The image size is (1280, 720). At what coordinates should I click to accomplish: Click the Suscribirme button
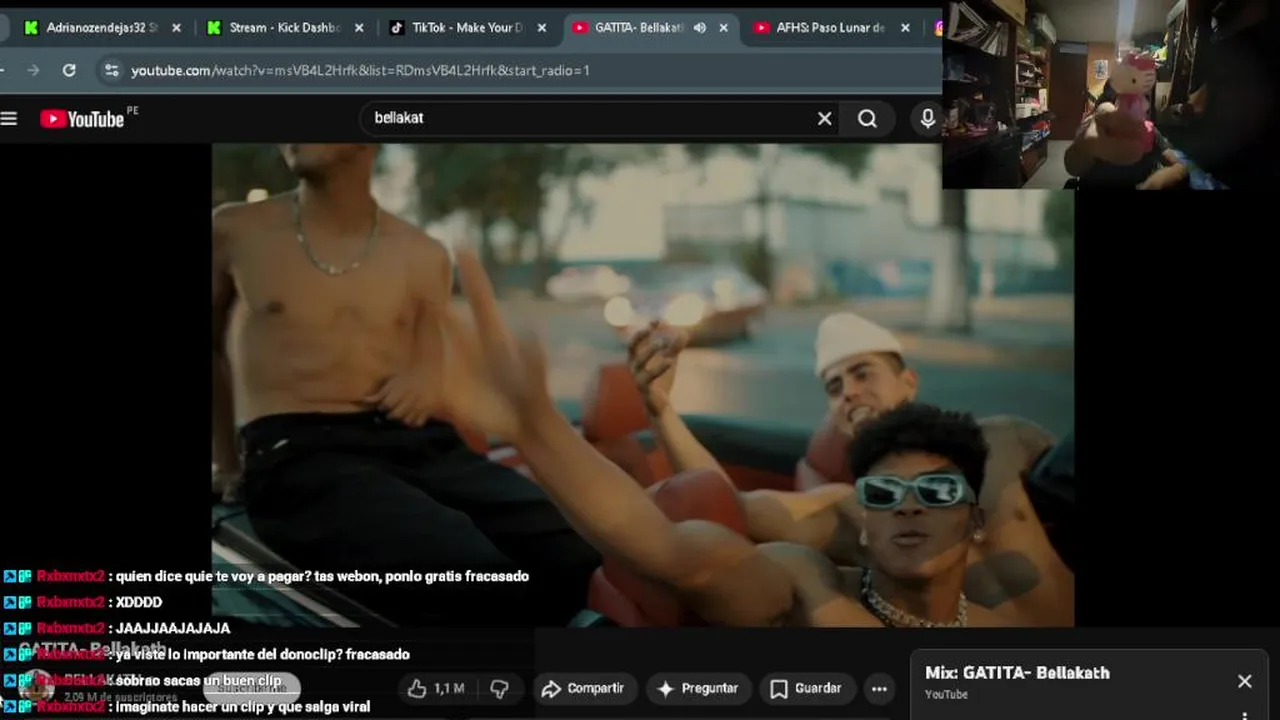pos(252,688)
